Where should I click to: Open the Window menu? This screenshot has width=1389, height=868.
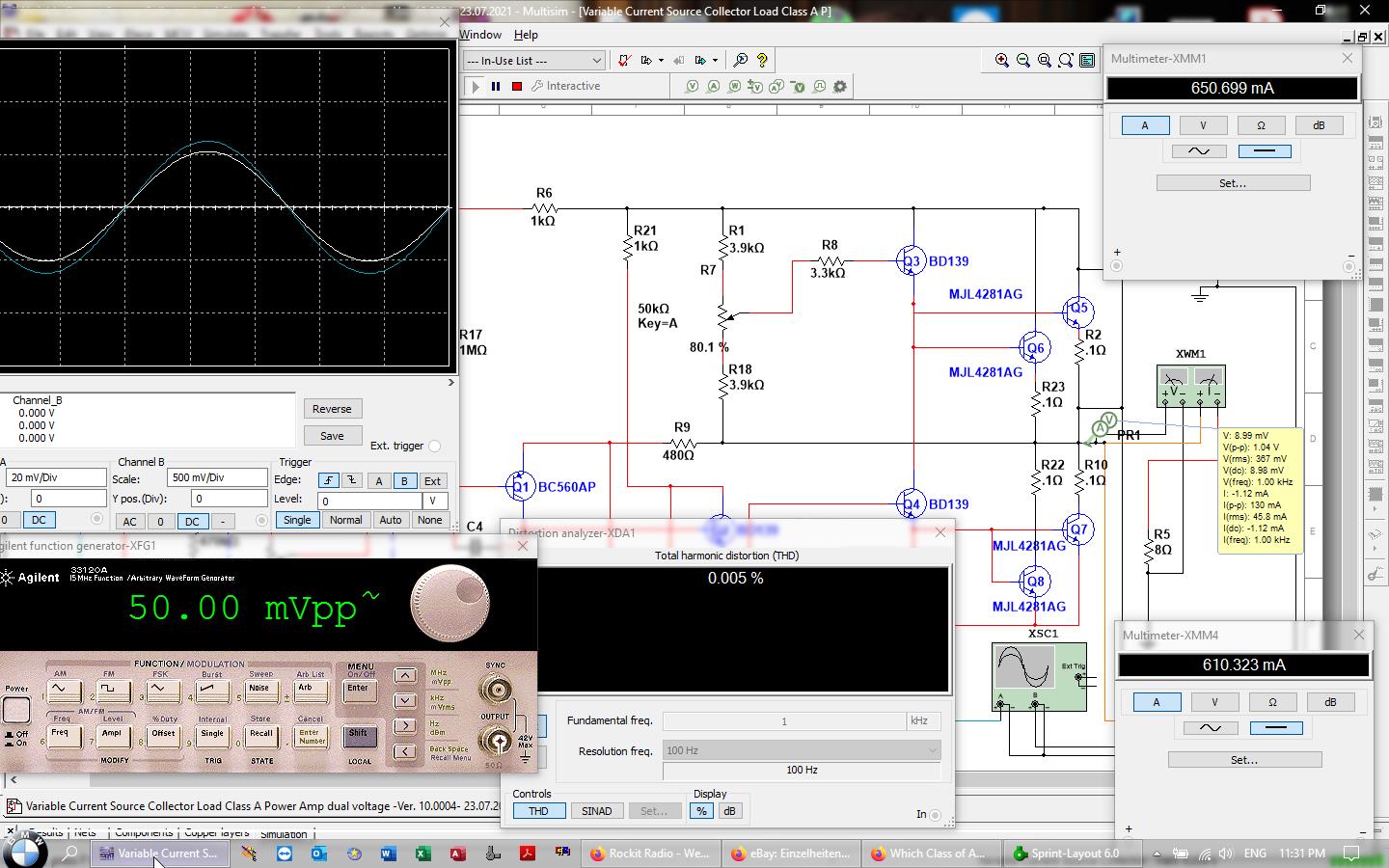click(x=479, y=35)
